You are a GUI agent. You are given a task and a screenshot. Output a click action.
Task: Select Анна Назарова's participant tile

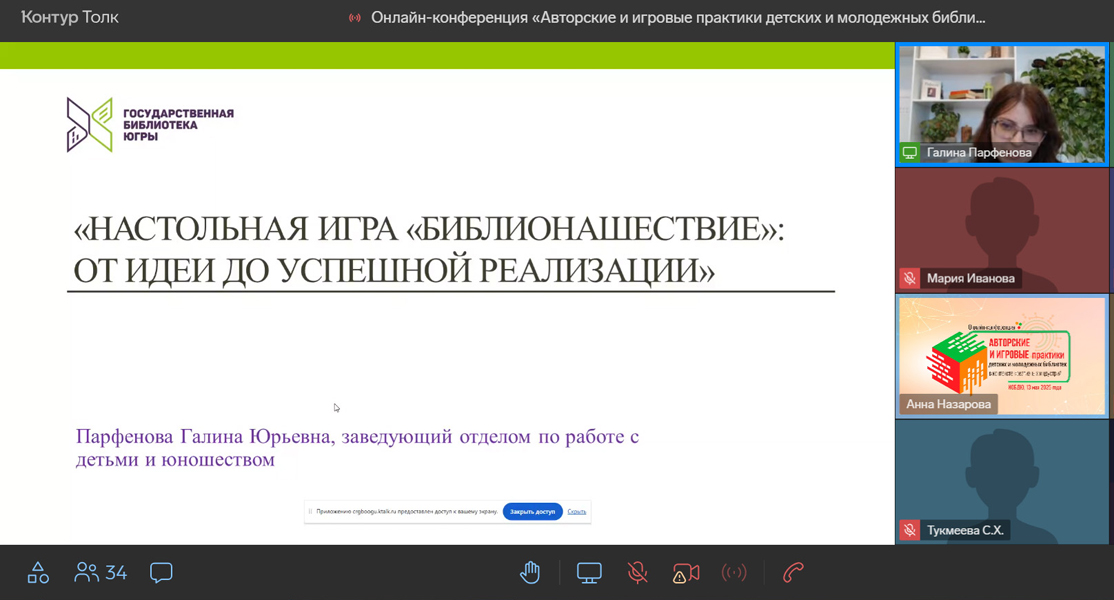1003,355
